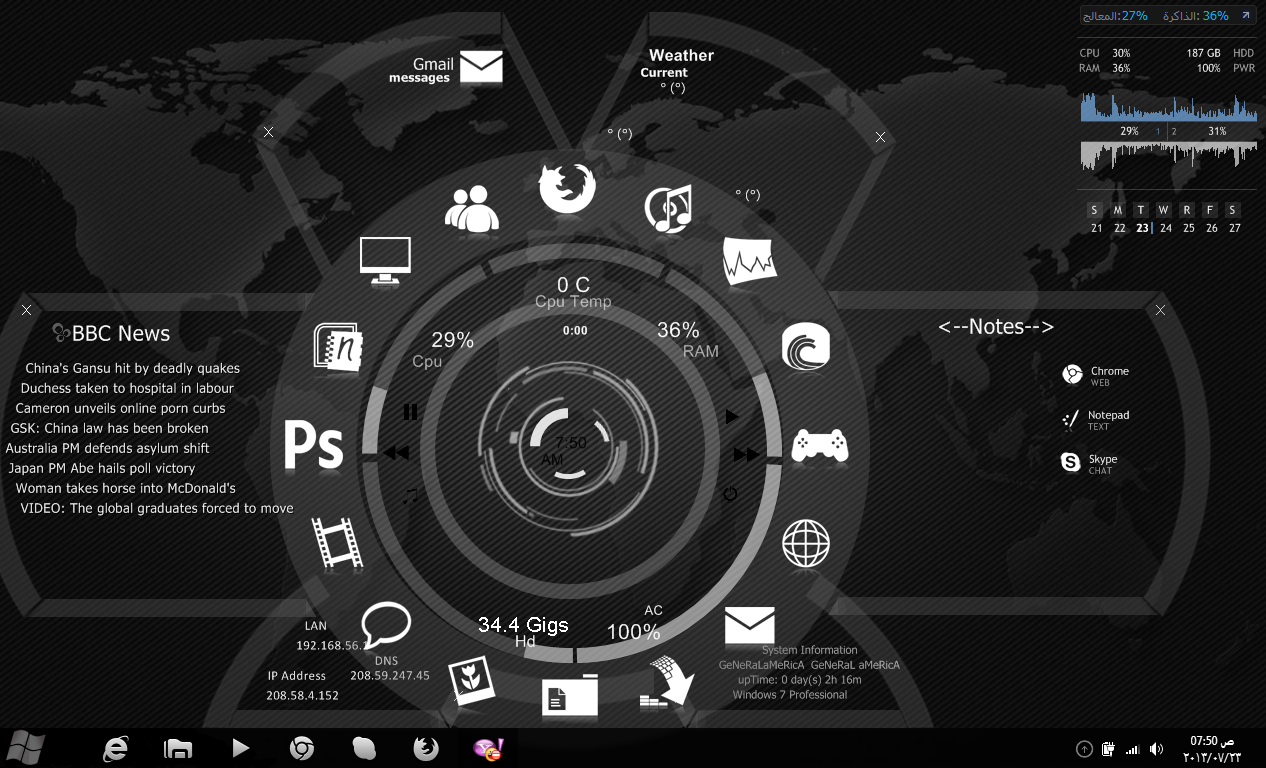Click the rewind previous track button
The width and height of the screenshot is (1266, 768).
click(396, 453)
